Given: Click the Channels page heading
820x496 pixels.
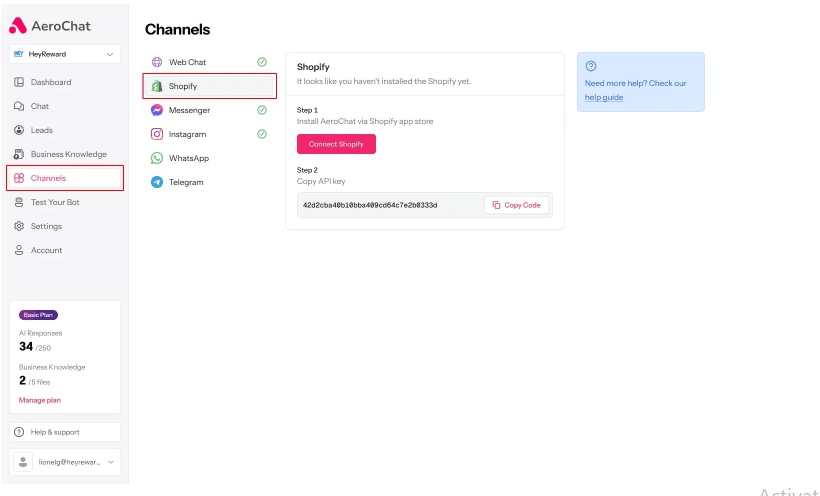Looking at the screenshot, I should tap(177, 29).
